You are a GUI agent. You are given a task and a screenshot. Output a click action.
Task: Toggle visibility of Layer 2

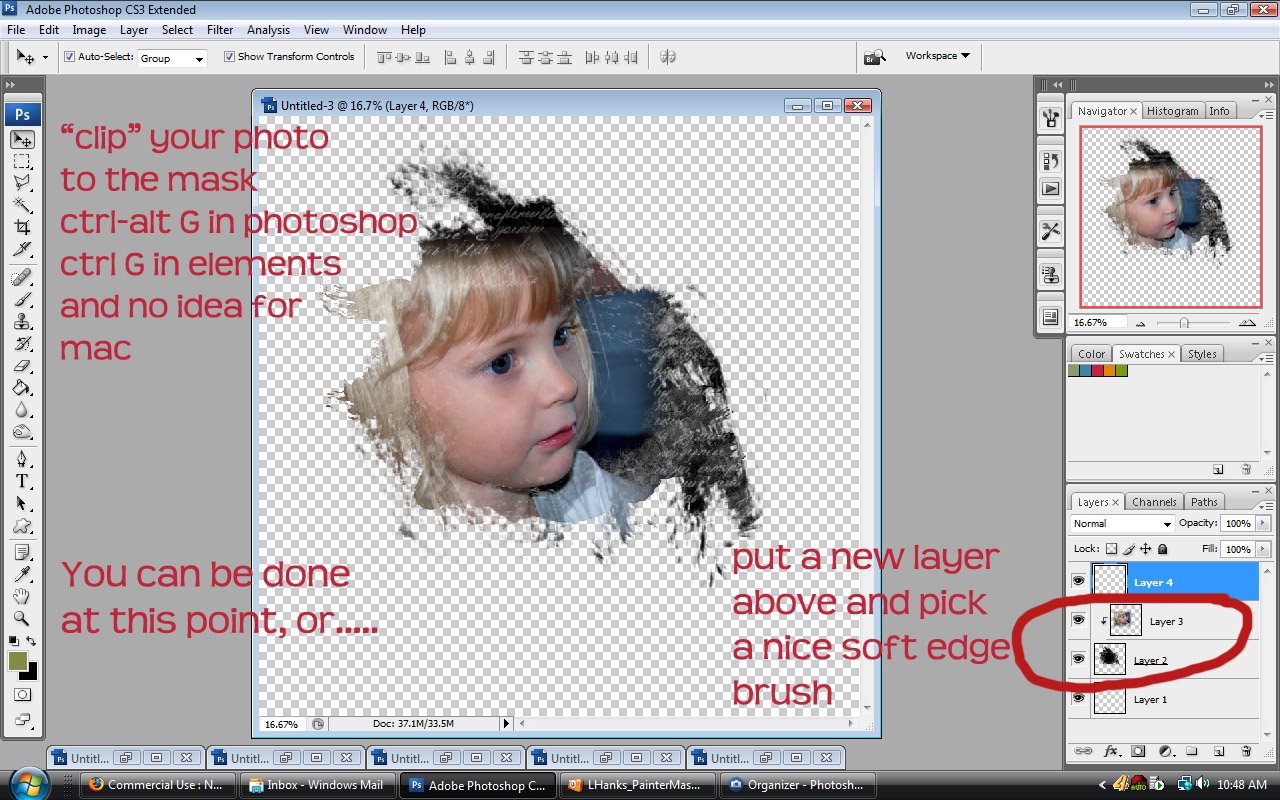click(1078, 659)
